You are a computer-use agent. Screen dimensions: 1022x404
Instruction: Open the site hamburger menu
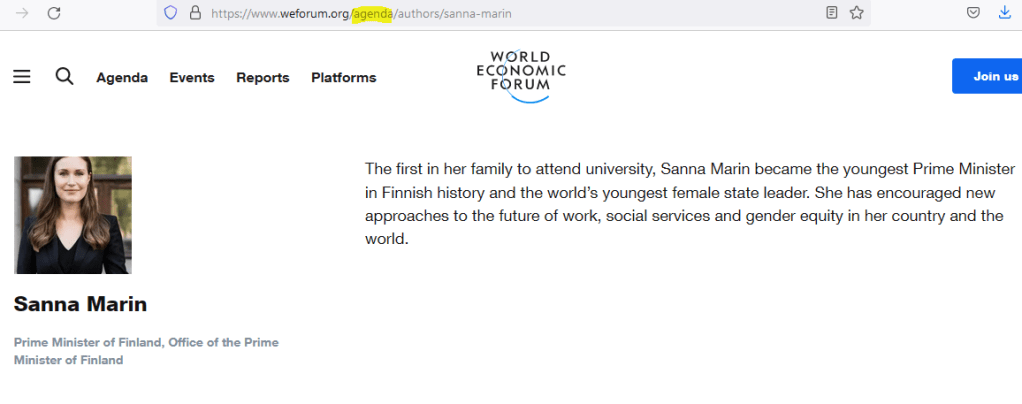pyautogui.click(x=22, y=77)
